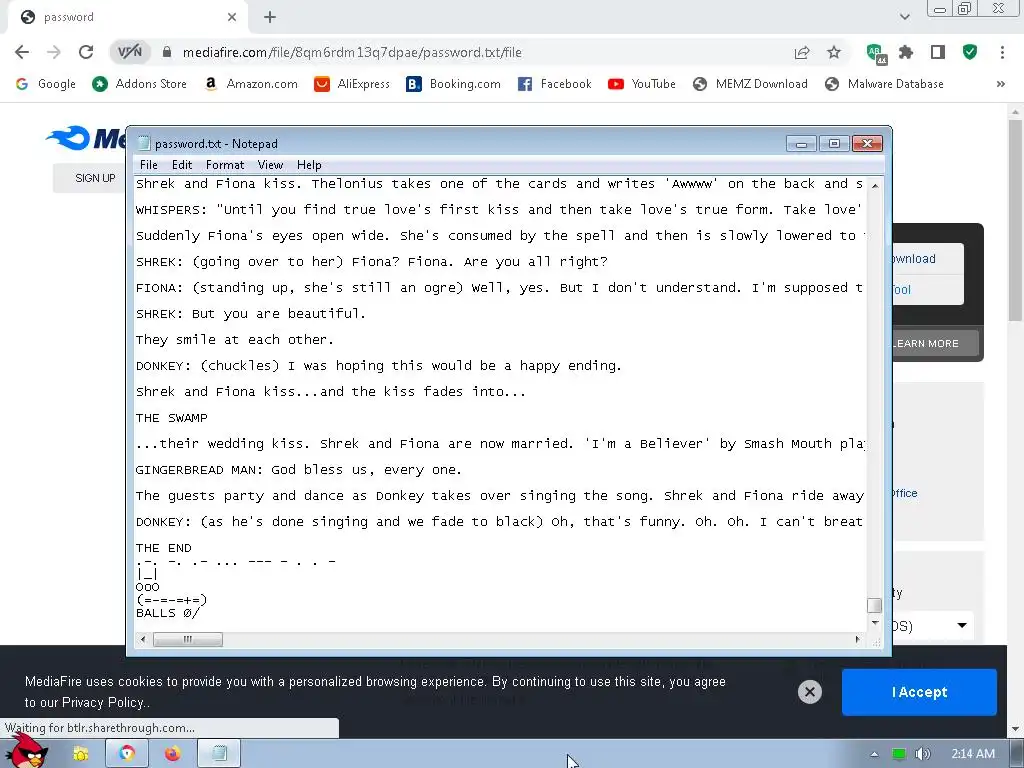The height and width of the screenshot is (768, 1024).
Task: Click the Notepad scroll right arrow
Action: [x=858, y=639]
